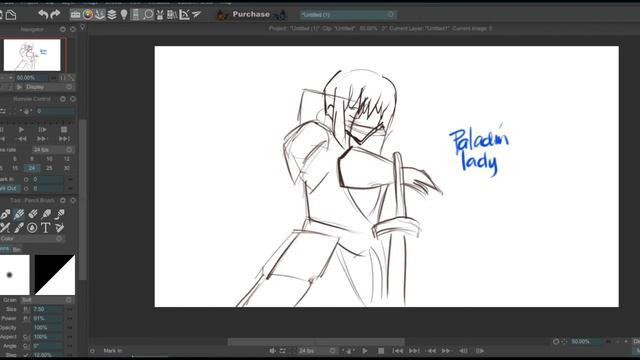640x360 pixels.
Task: Click the Angle value field
Action: [x=48, y=346]
